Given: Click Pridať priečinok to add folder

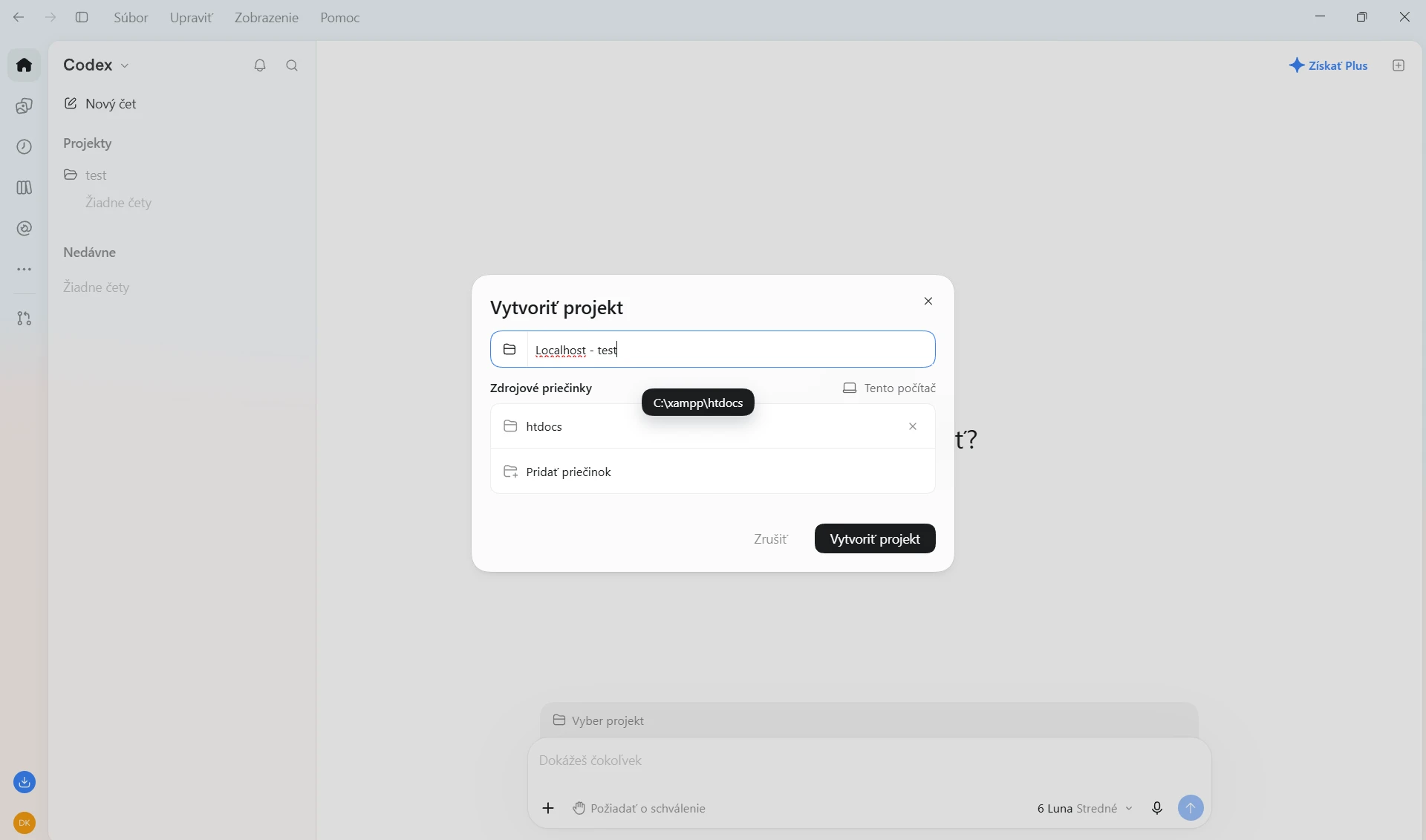Looking at the screenshot, I should click(x=712, y=472).
